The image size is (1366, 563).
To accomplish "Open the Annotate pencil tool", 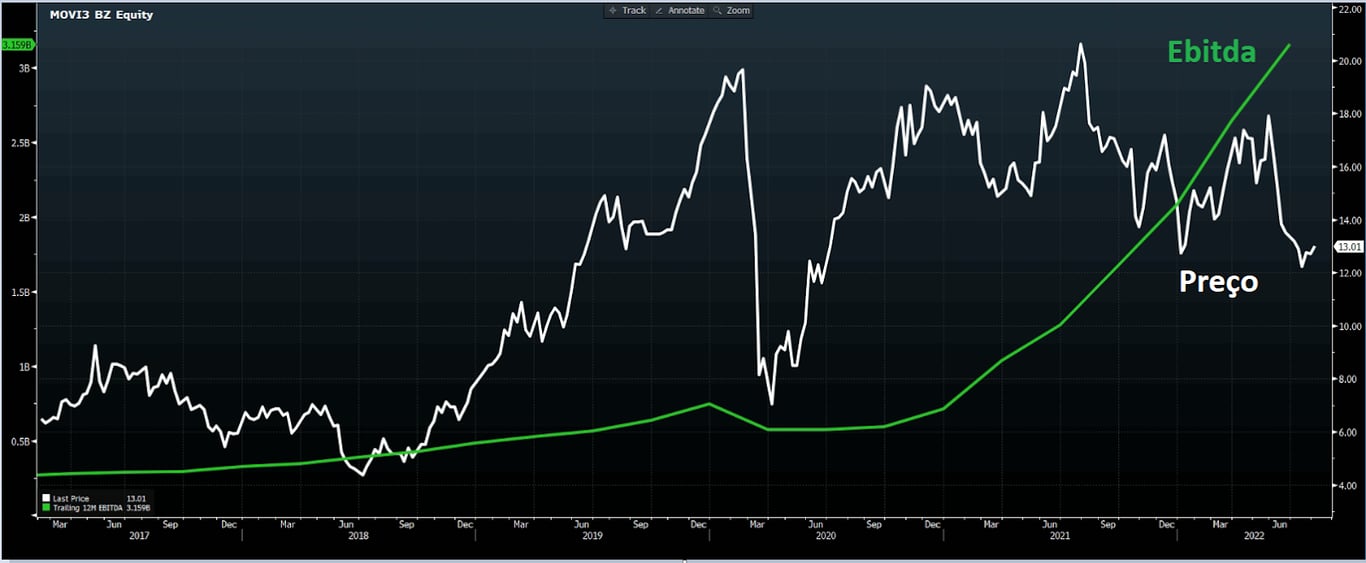I will pyautogui.click(x=680, y=10).
